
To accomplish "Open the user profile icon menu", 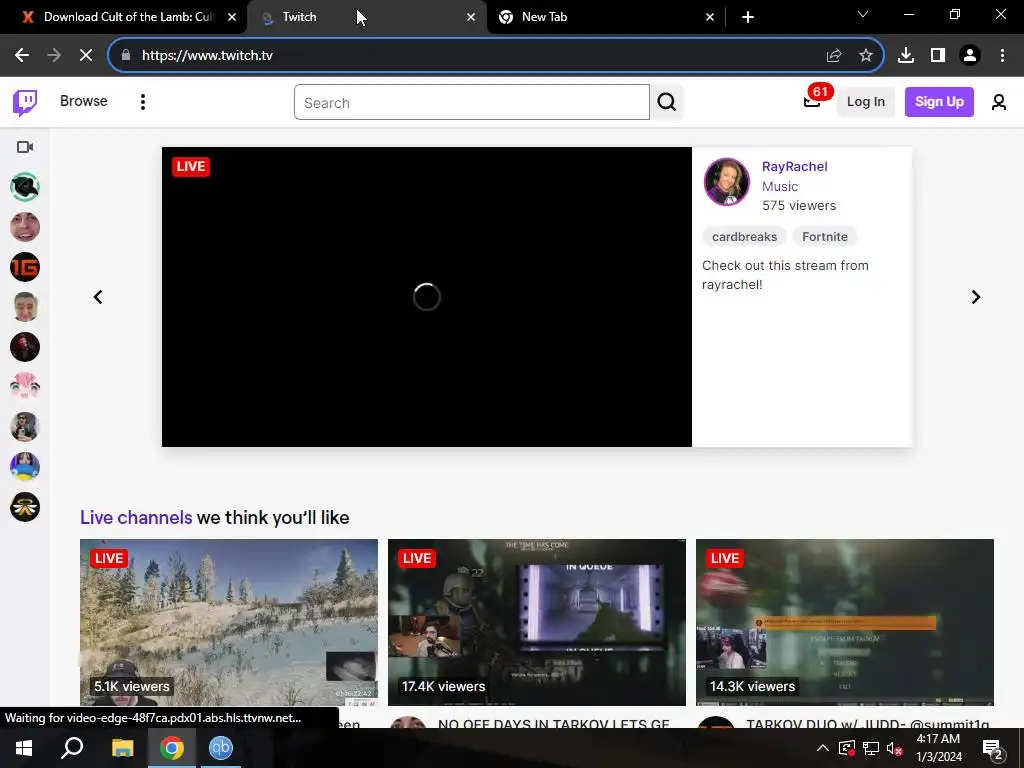I will point(999,102).
